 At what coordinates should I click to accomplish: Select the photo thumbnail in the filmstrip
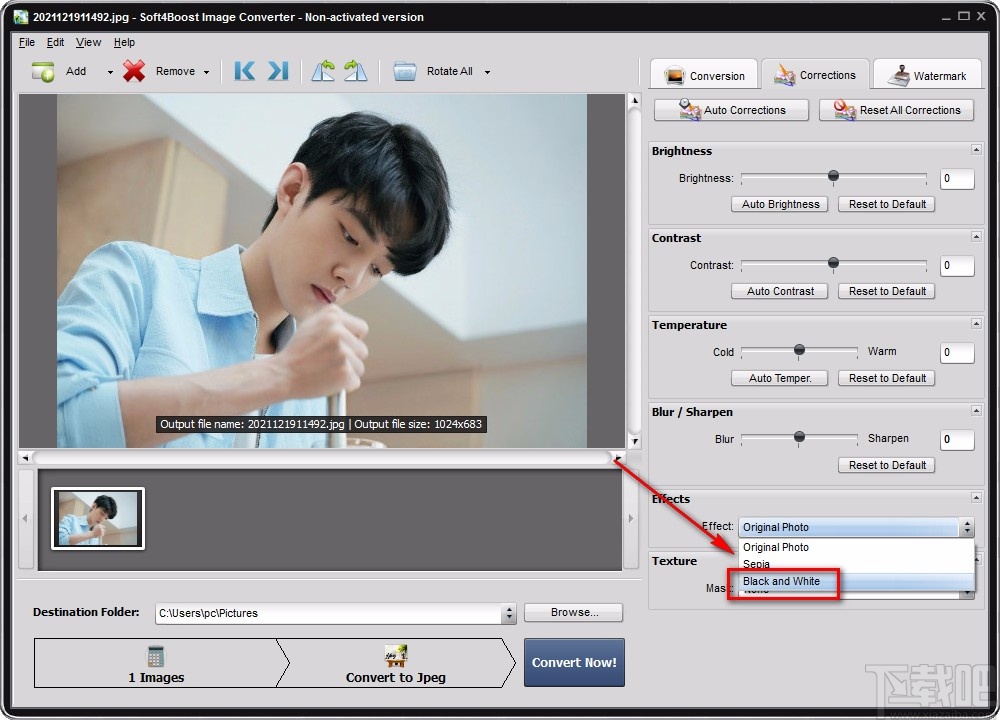point(96,517)
